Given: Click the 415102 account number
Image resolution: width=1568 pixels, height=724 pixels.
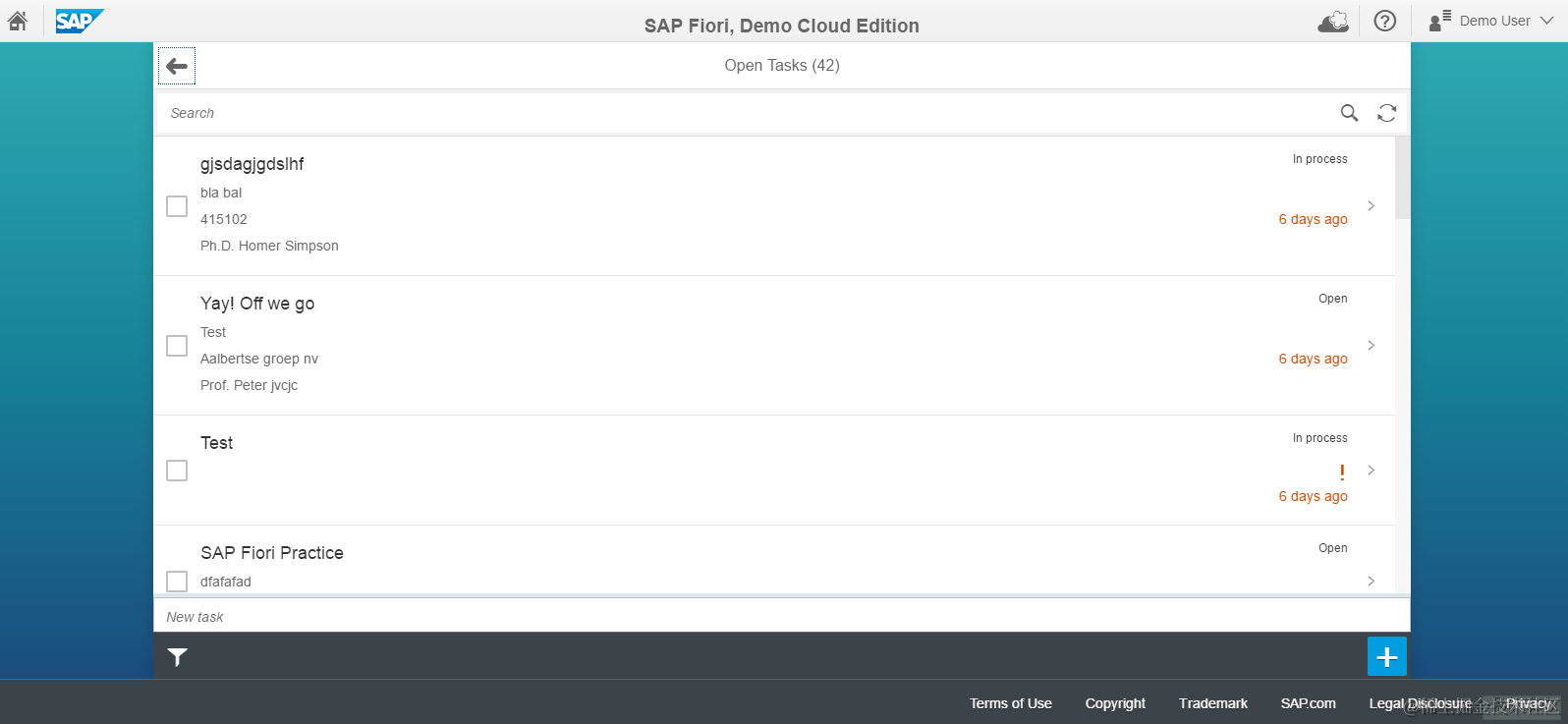Looking at the screenshot, I should click(224, 219).
